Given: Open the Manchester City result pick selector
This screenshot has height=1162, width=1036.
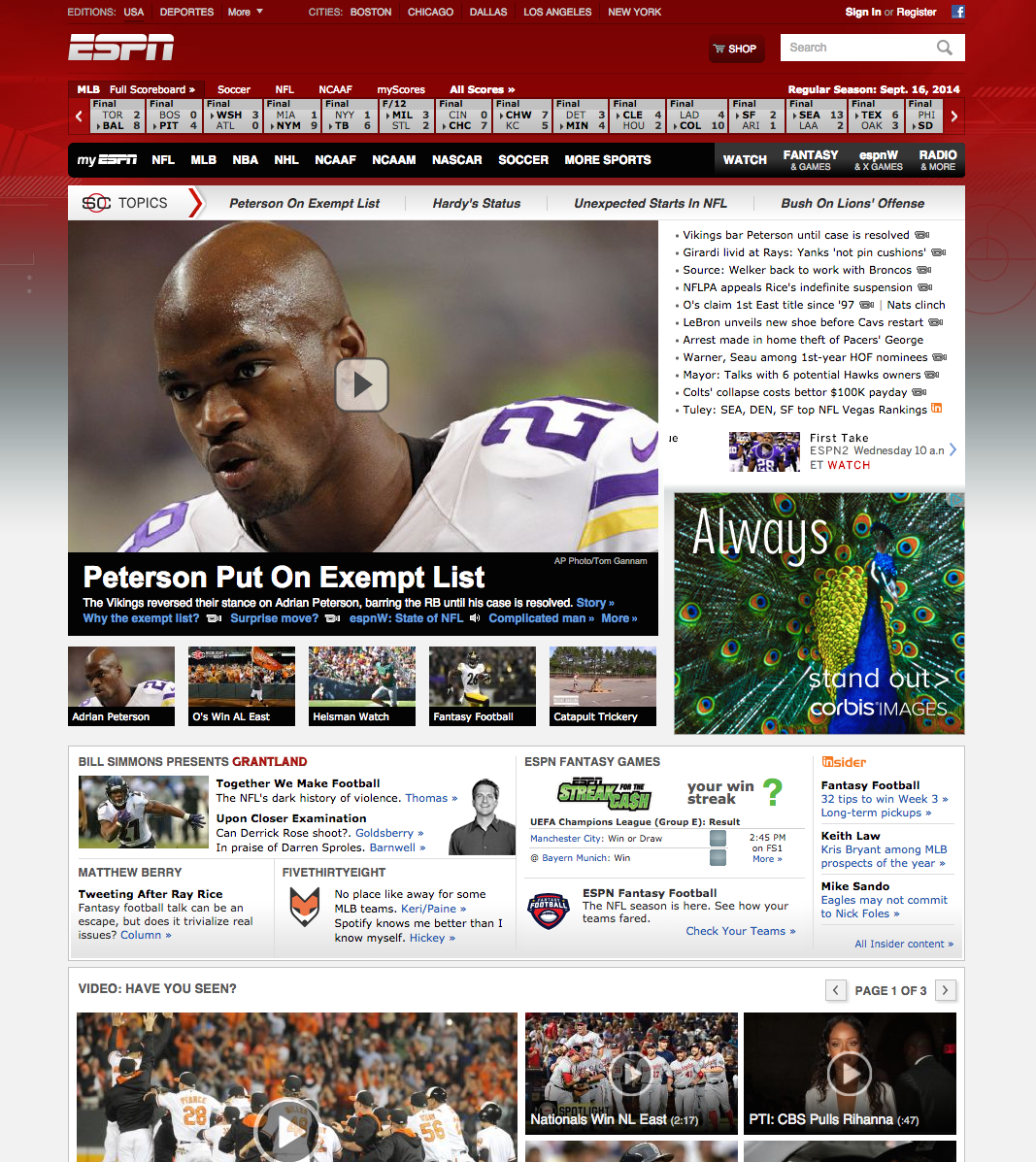Looking at the screenshot, I should point(717,837).
